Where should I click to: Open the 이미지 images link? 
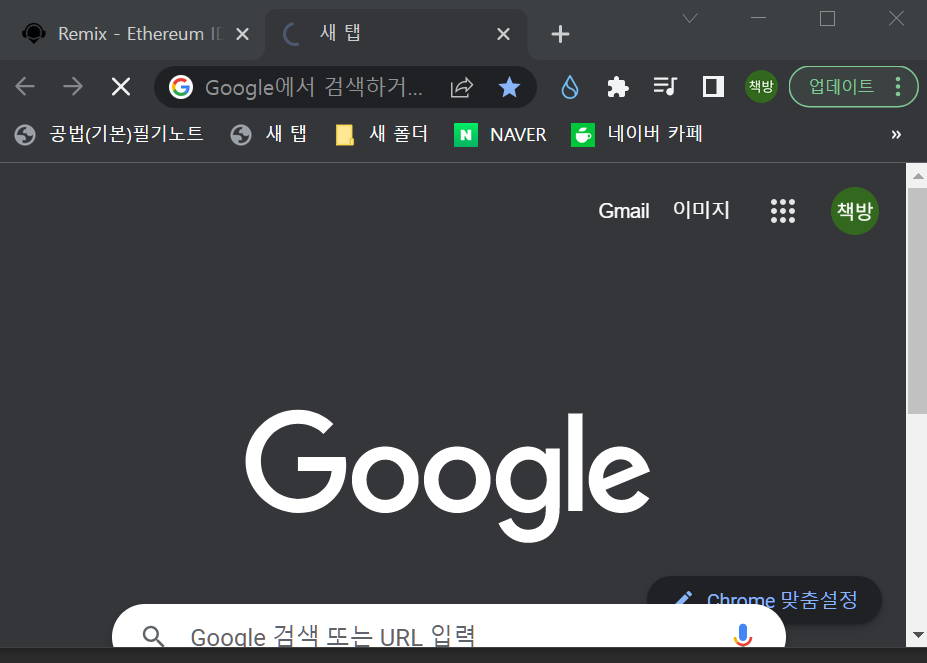tap(701, 210)
